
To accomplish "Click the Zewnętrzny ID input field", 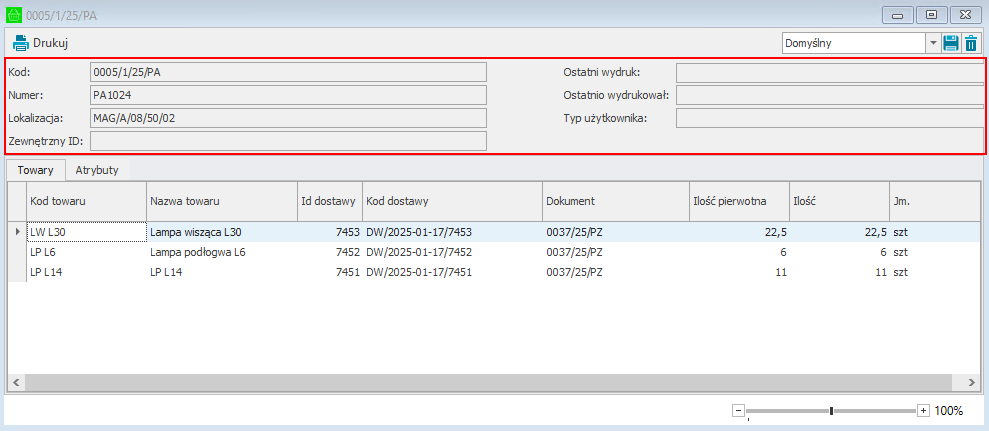I will click(x=288, y=141).
